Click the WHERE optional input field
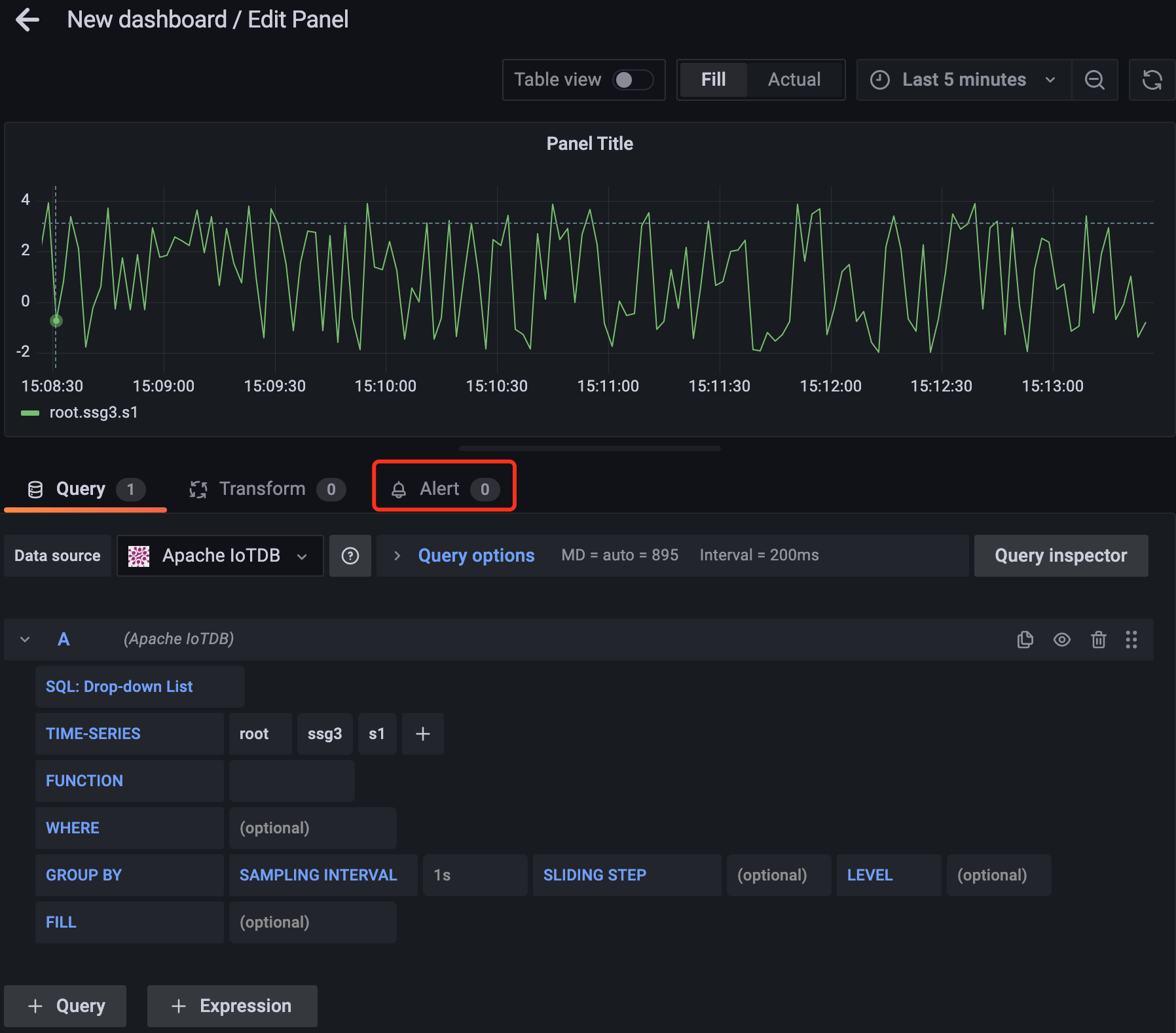 [312, 828]
